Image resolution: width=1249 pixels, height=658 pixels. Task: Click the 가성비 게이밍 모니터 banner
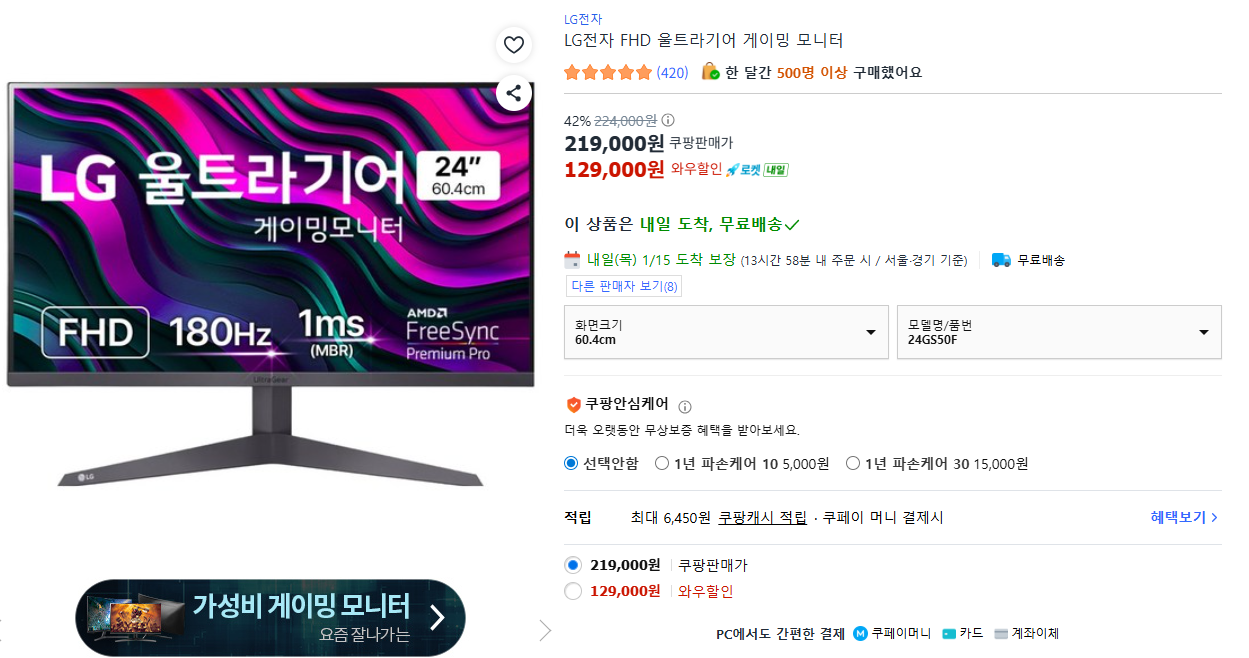[270, 617]
